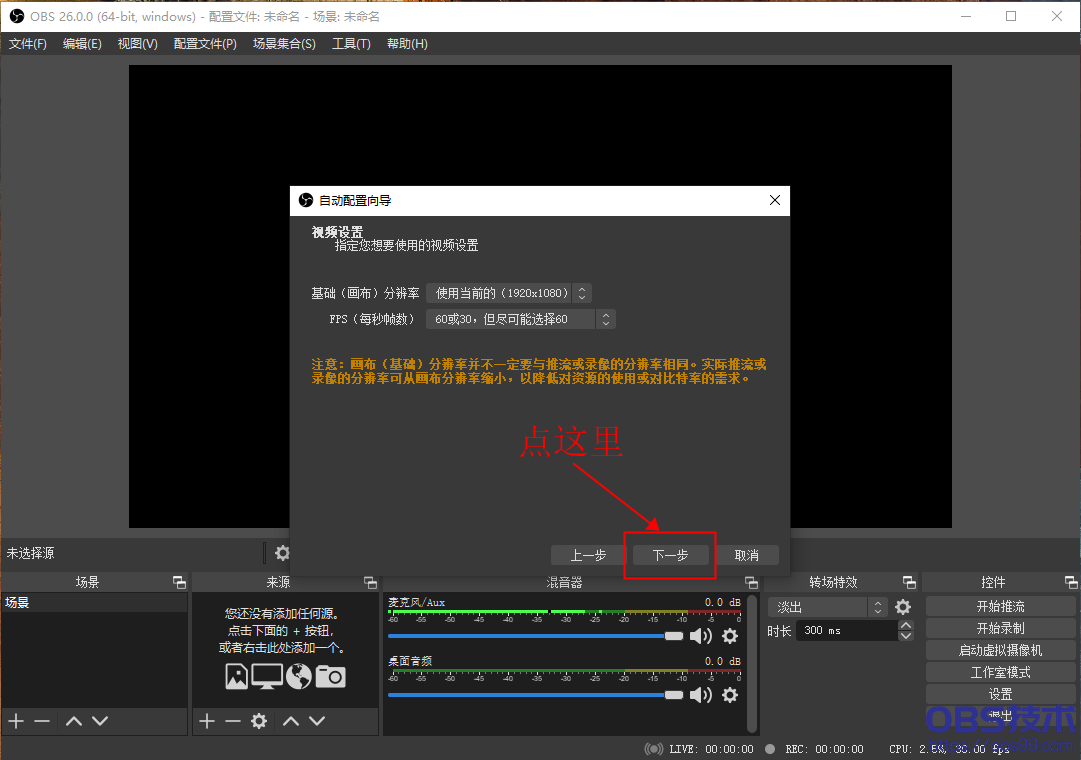Click the mixer panel vertical scrollbar

click(x=752, y=664)
